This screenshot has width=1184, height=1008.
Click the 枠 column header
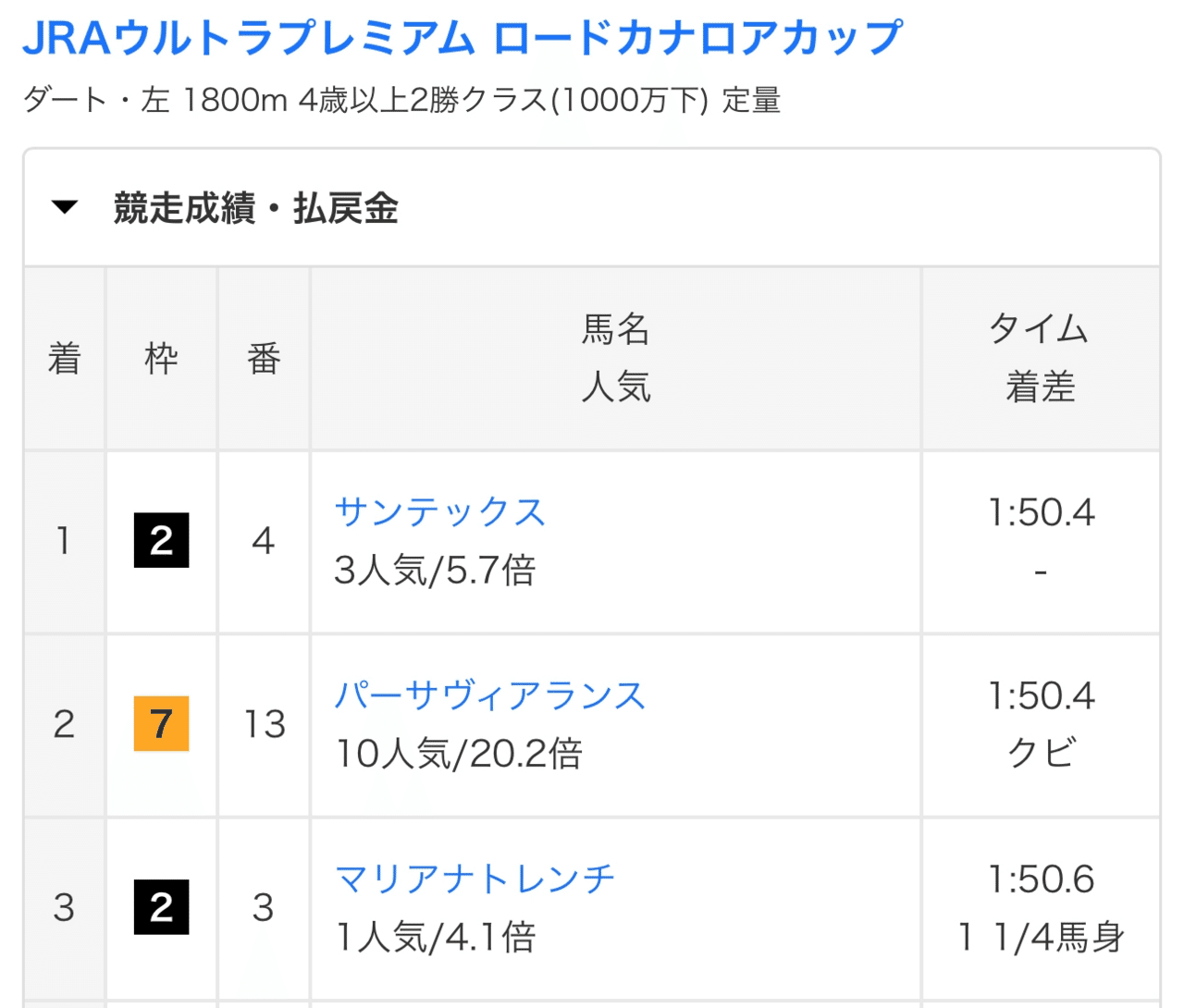point(162,360)
